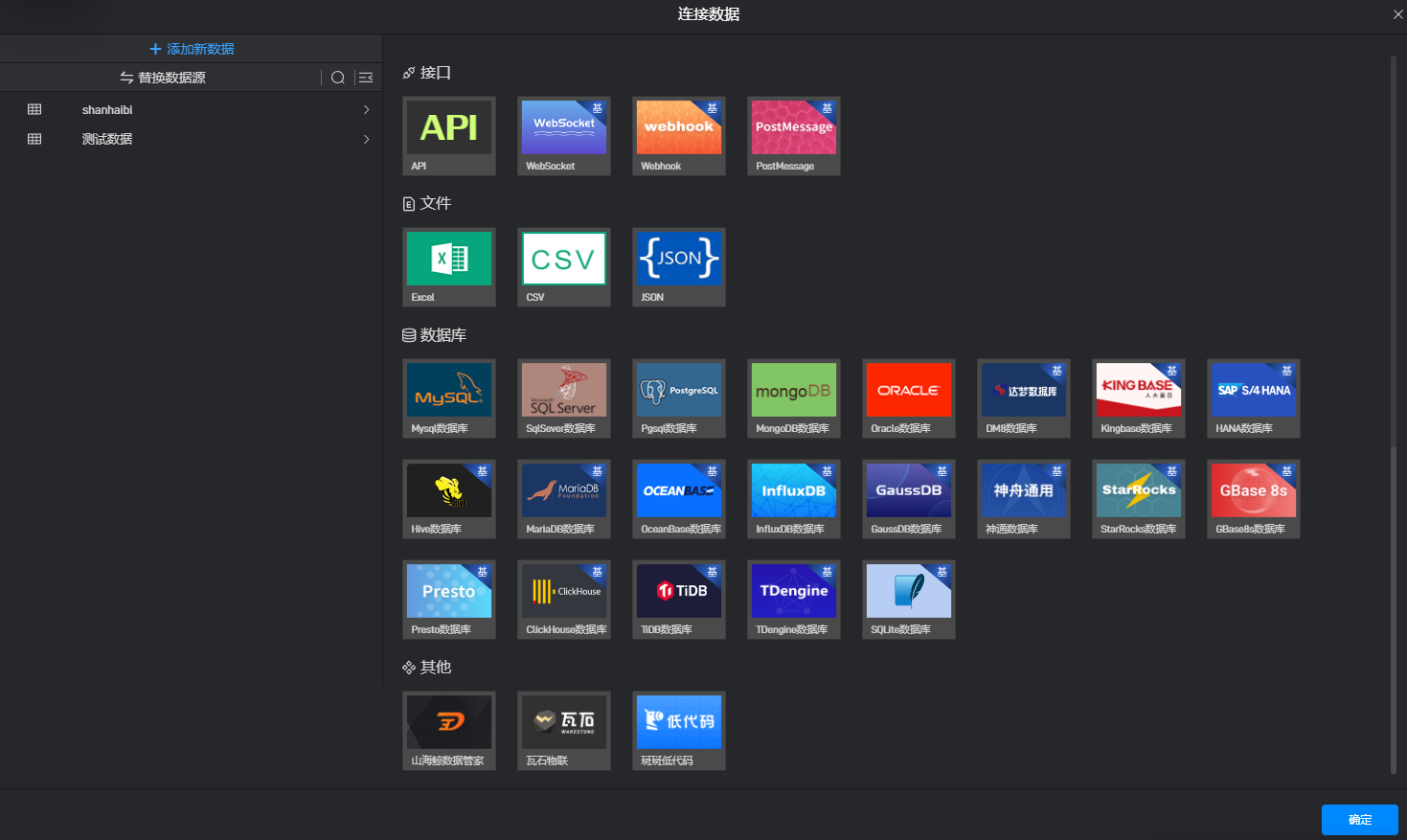1407x840 pixels.
Task: Choose the WebSocket connector tile
Action: (563, 135)
